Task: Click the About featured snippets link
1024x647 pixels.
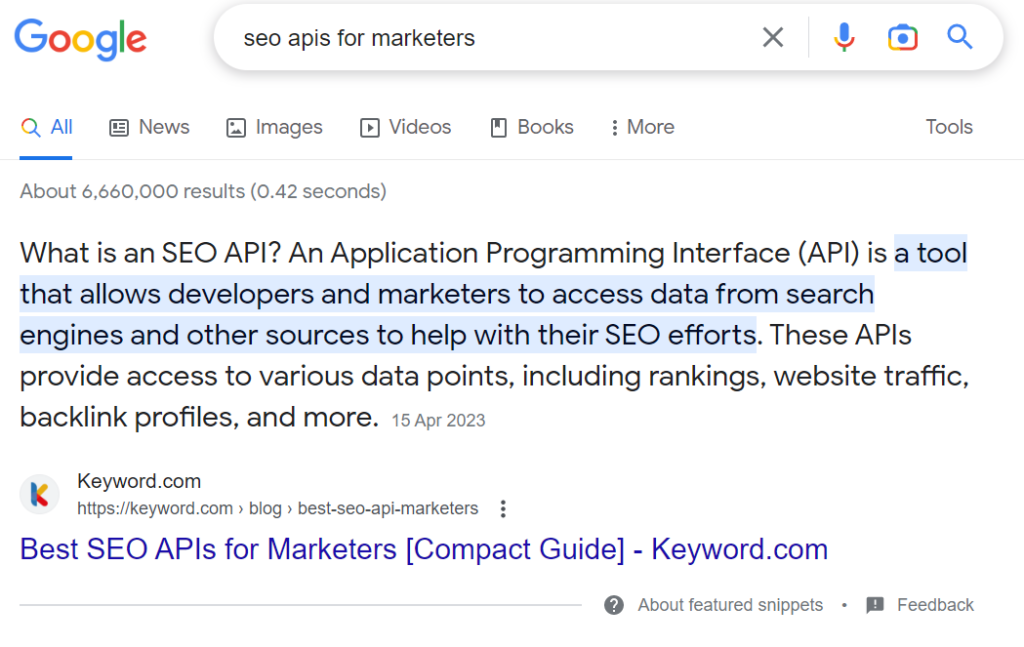Action: coord(730,605)
